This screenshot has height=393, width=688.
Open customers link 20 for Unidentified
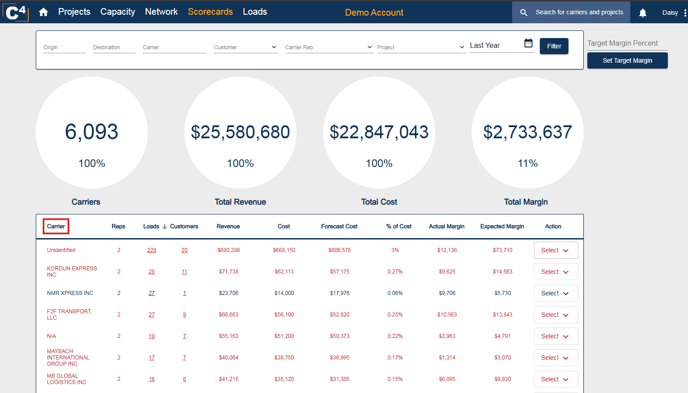(x=184, y=250)
